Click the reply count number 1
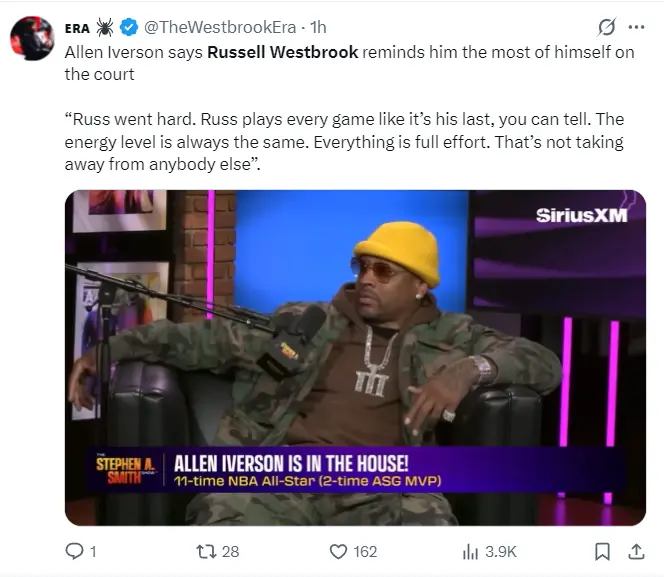Screen dimensions: 664x577 pyautogui.click(x=93, y=552)
